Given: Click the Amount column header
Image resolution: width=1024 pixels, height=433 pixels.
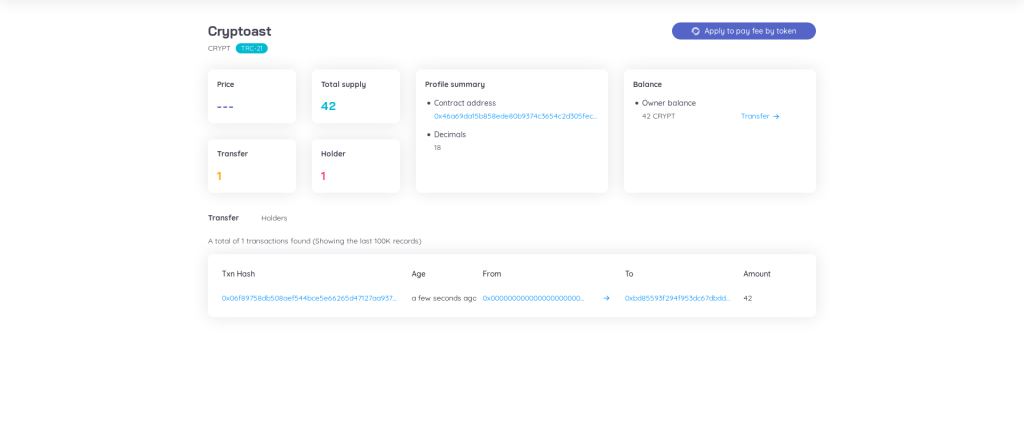Looking at the screenshot, I should (x=756, y=274).
